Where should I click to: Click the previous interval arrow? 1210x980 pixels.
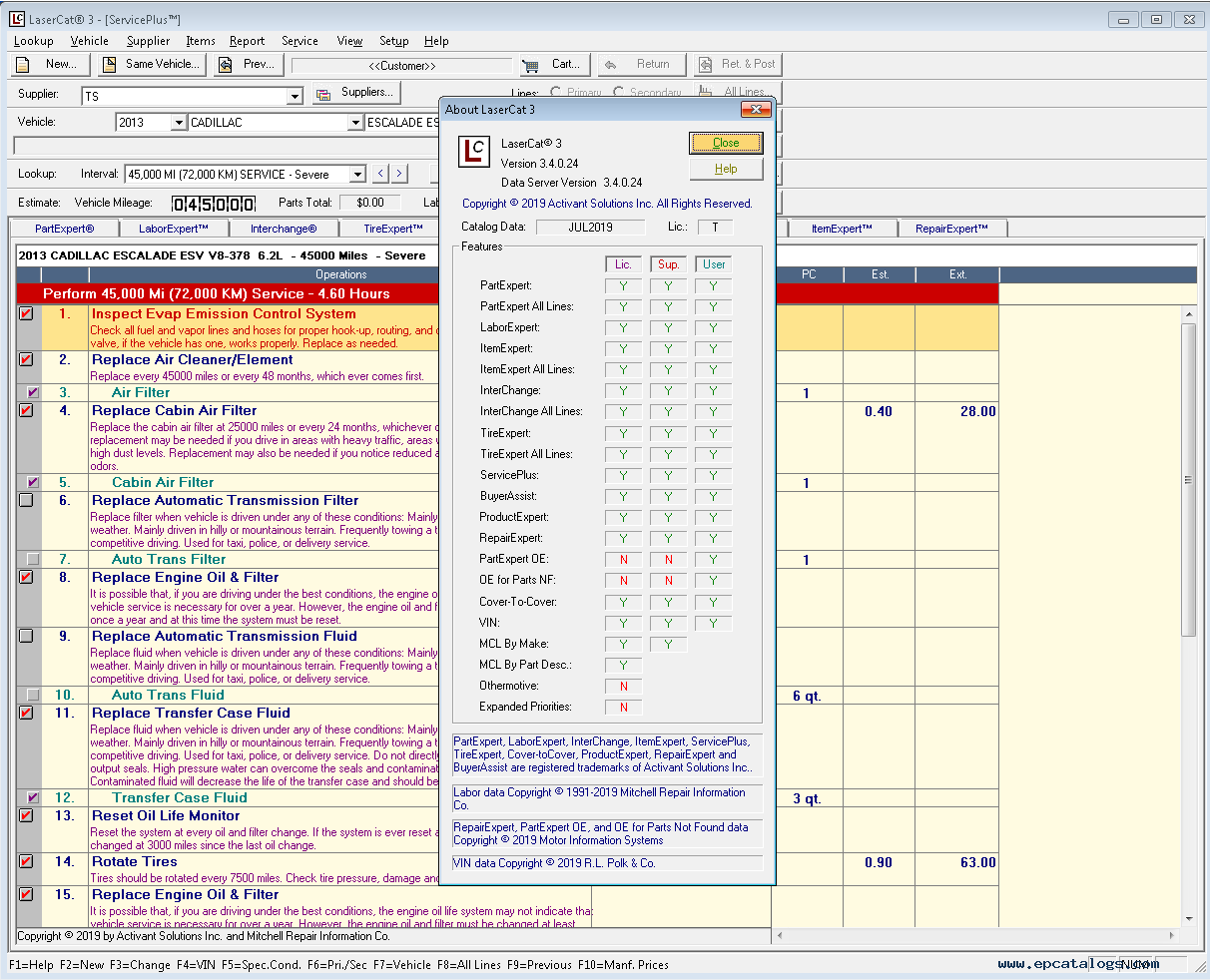click(x=380, y=174)
